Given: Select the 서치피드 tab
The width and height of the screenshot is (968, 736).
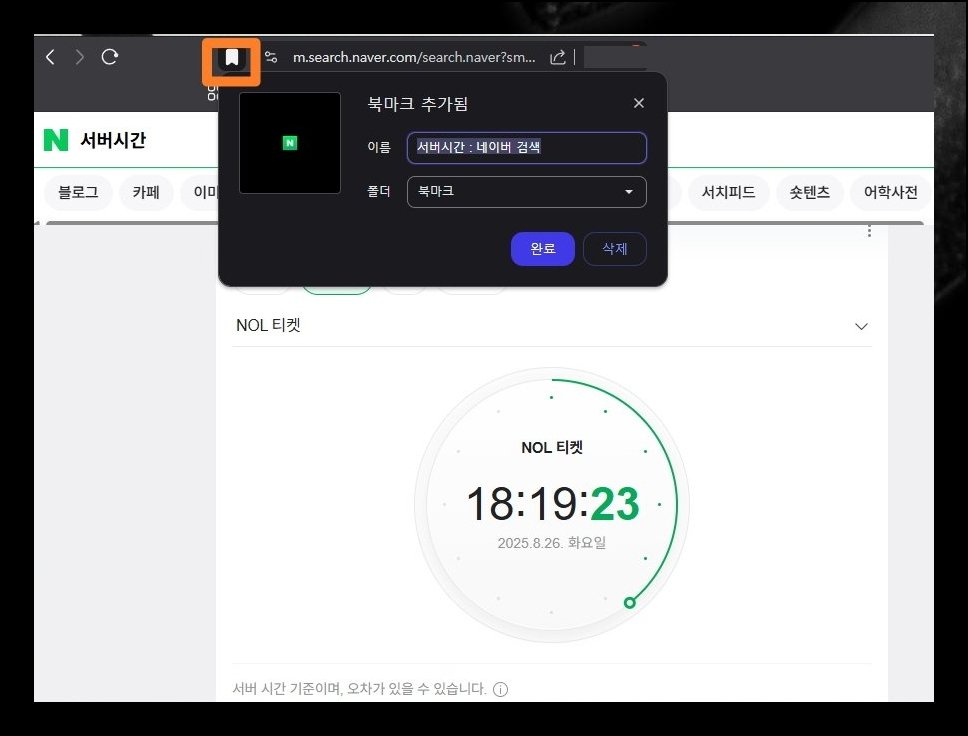Looking at the screenshot, I should (x=728, y=193).
